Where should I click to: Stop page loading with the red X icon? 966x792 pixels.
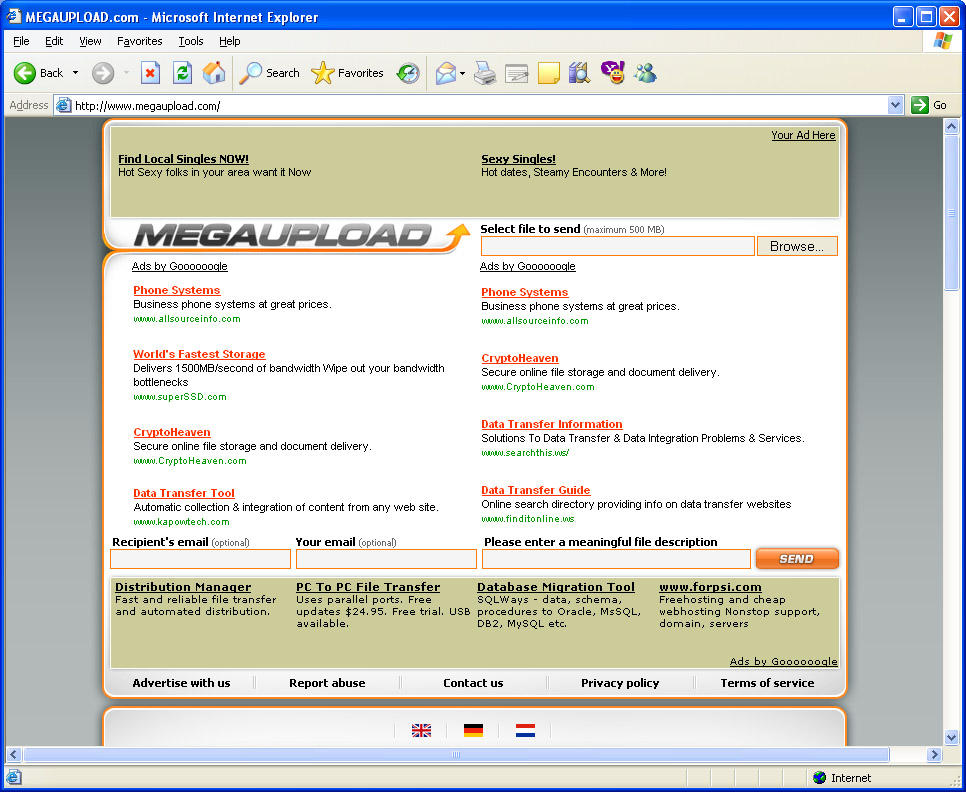(x=150, y=73)
